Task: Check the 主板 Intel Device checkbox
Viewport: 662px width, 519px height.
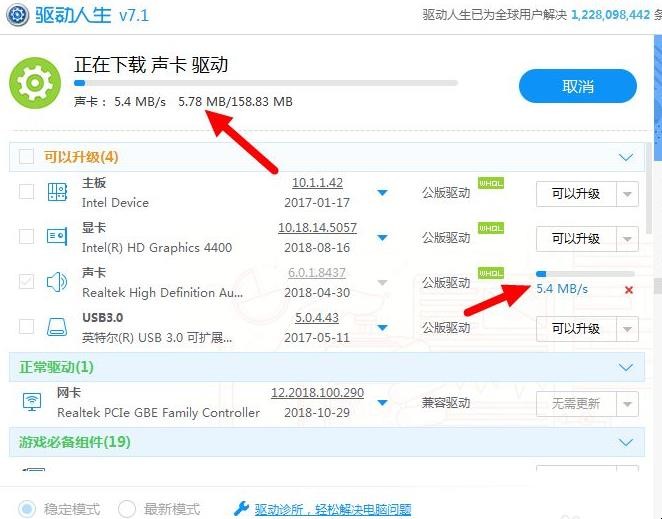Action: pos(26,192)
